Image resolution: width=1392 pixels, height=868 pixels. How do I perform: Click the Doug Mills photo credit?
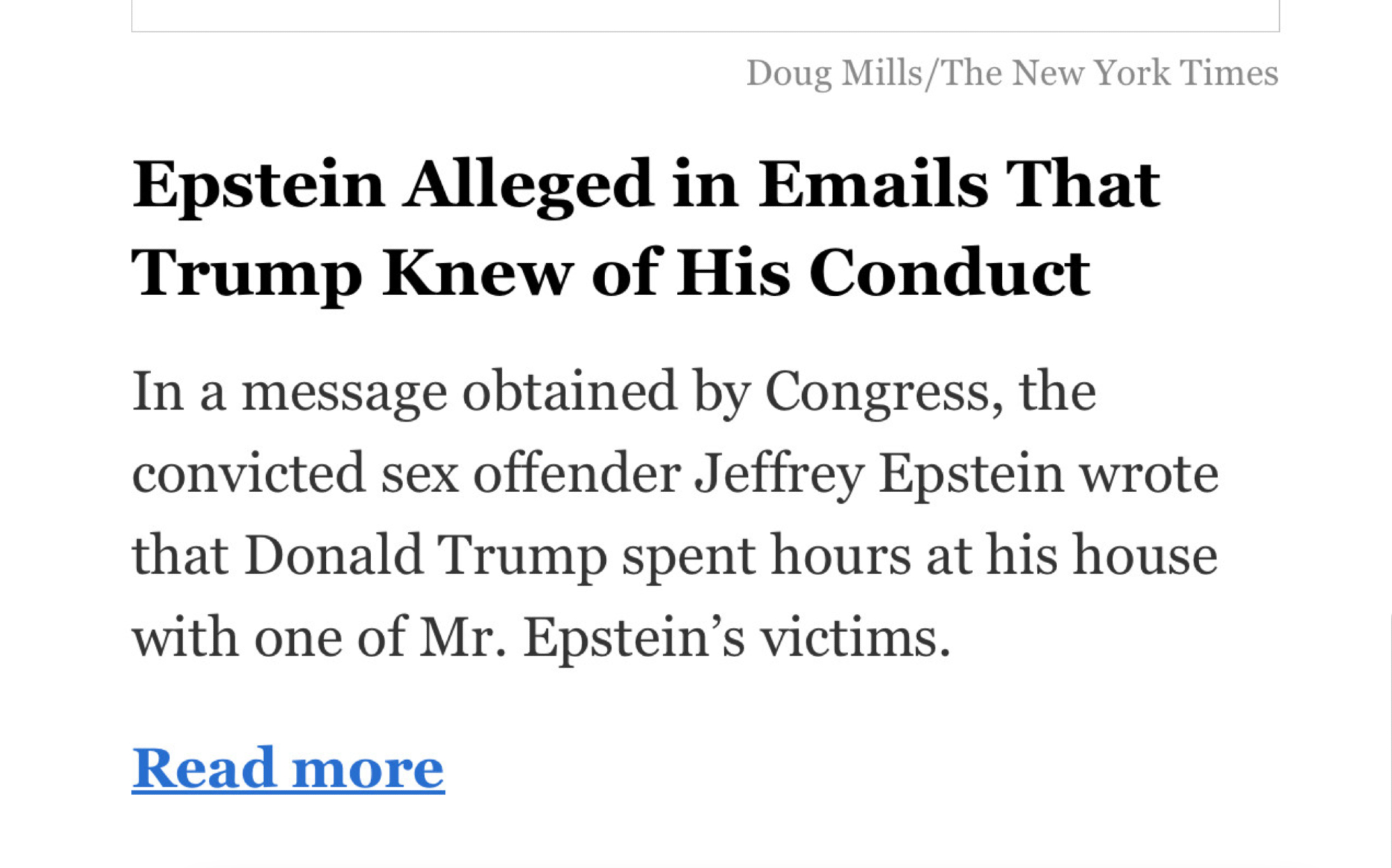pyautogui.click(x=1012, y=73)
